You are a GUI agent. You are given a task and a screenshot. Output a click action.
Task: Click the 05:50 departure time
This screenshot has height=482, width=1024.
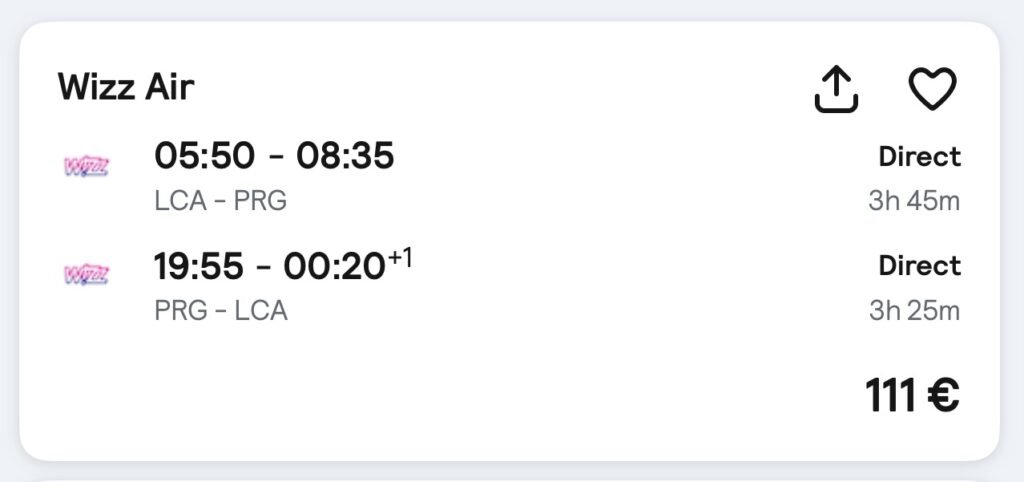(x=204, y=157)
